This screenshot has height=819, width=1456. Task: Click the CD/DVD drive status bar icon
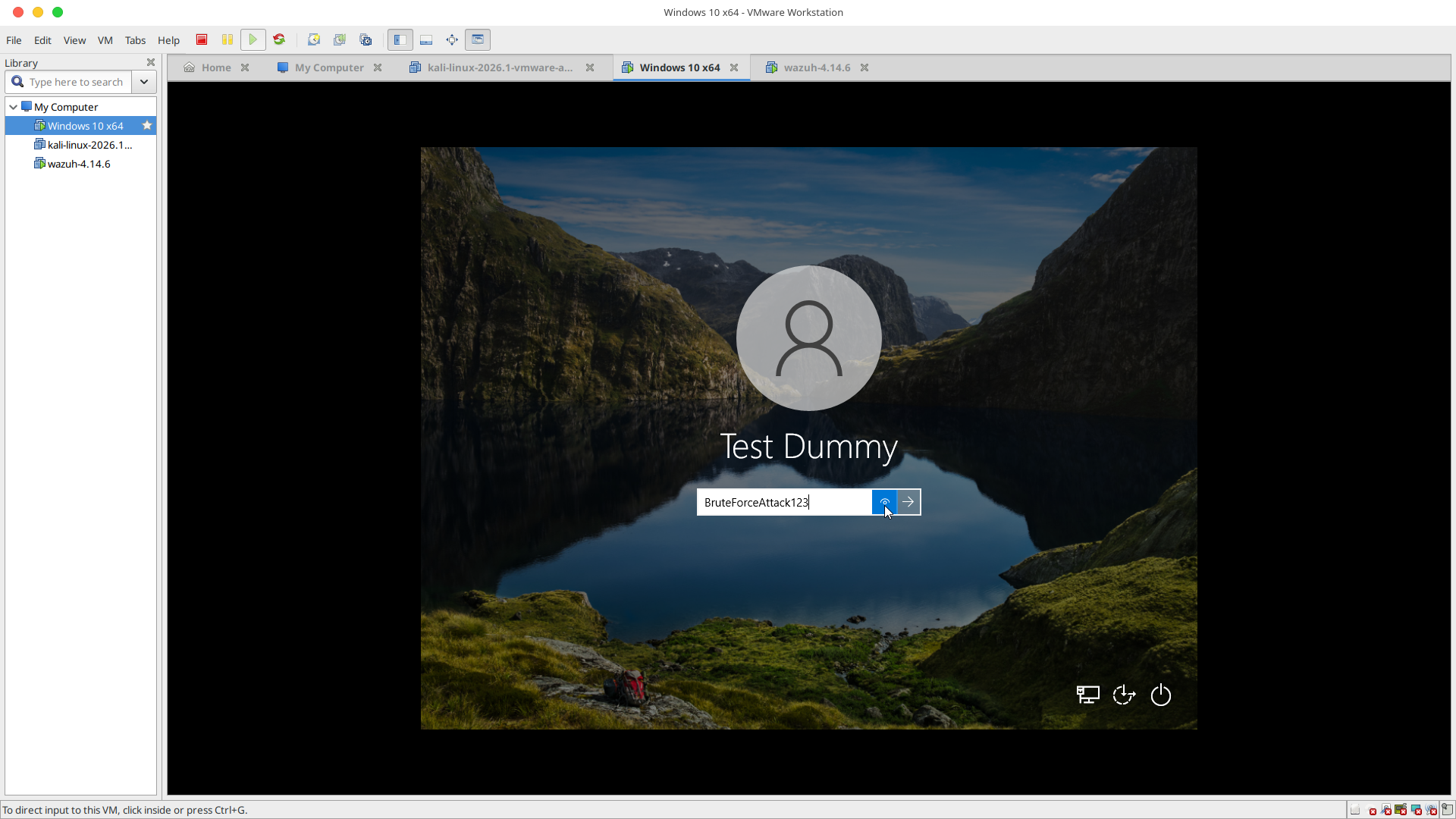pos(1370,809)
